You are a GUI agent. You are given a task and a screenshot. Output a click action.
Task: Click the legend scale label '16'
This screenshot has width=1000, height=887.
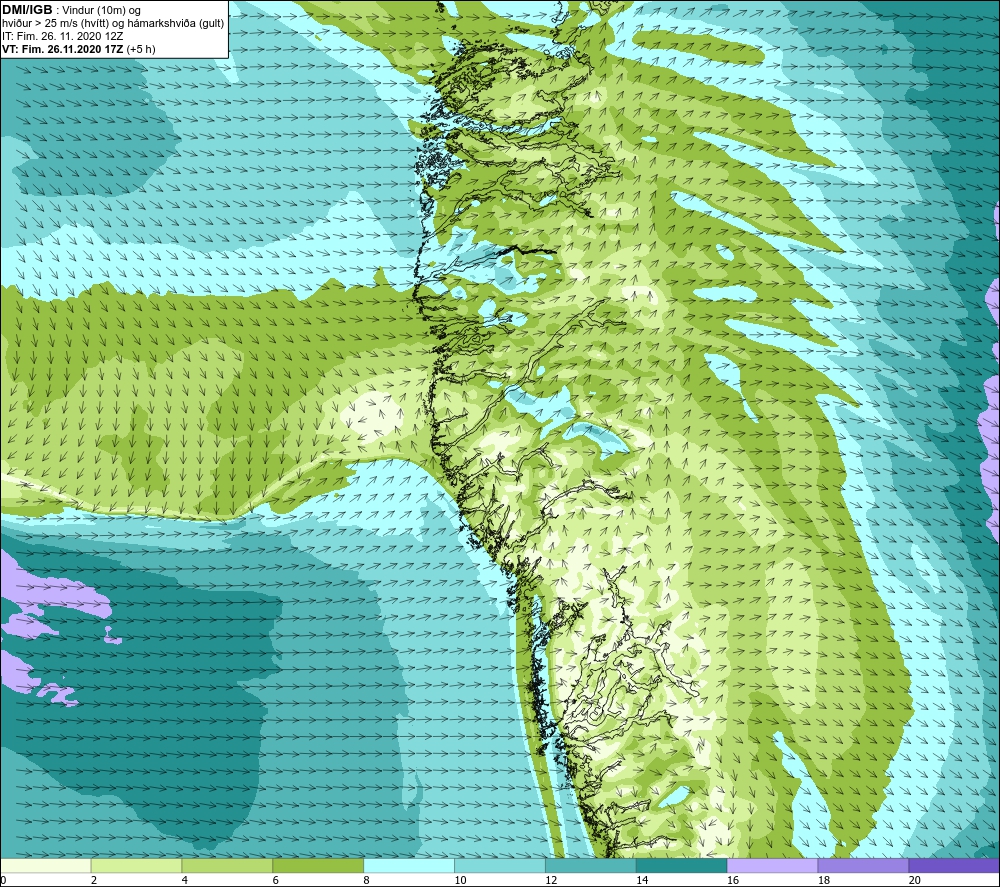click(x=733, y=880)
